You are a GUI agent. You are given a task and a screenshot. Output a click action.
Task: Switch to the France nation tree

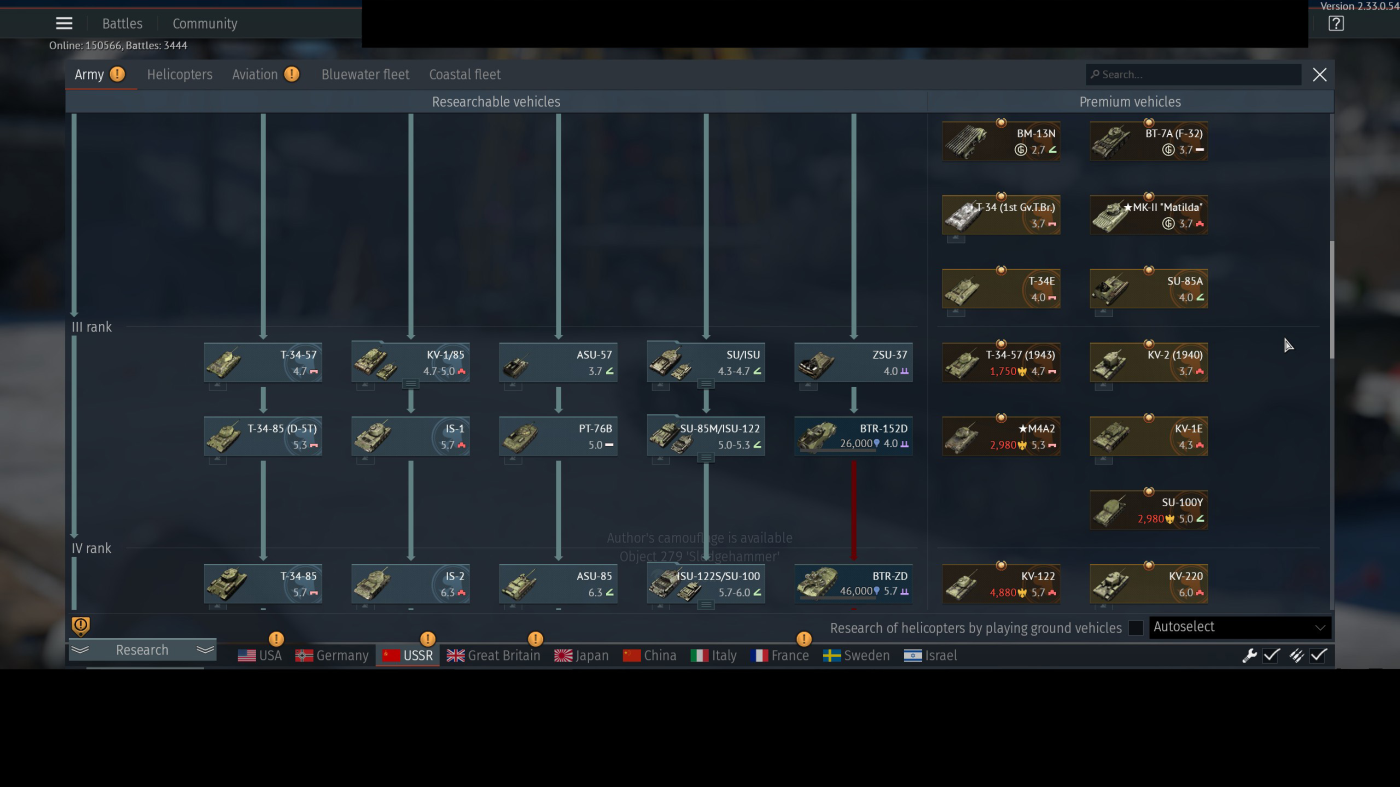click(780, 656)
